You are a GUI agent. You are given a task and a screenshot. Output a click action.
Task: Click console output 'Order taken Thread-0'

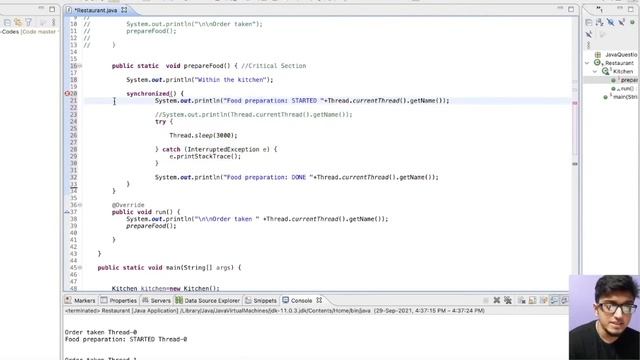click(100, 332)
